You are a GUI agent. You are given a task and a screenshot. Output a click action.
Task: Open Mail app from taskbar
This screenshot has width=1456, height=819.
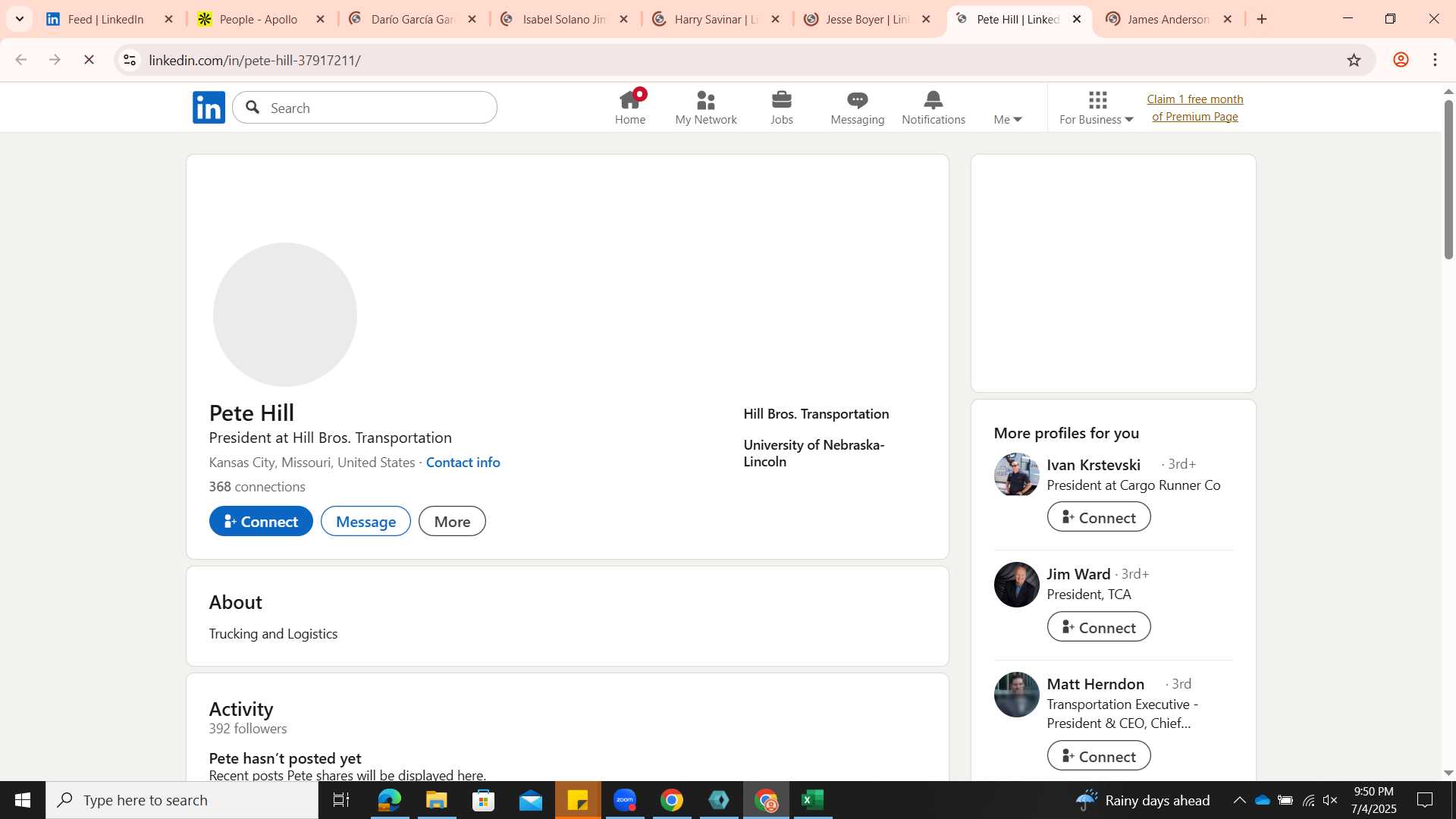[531, 800]
